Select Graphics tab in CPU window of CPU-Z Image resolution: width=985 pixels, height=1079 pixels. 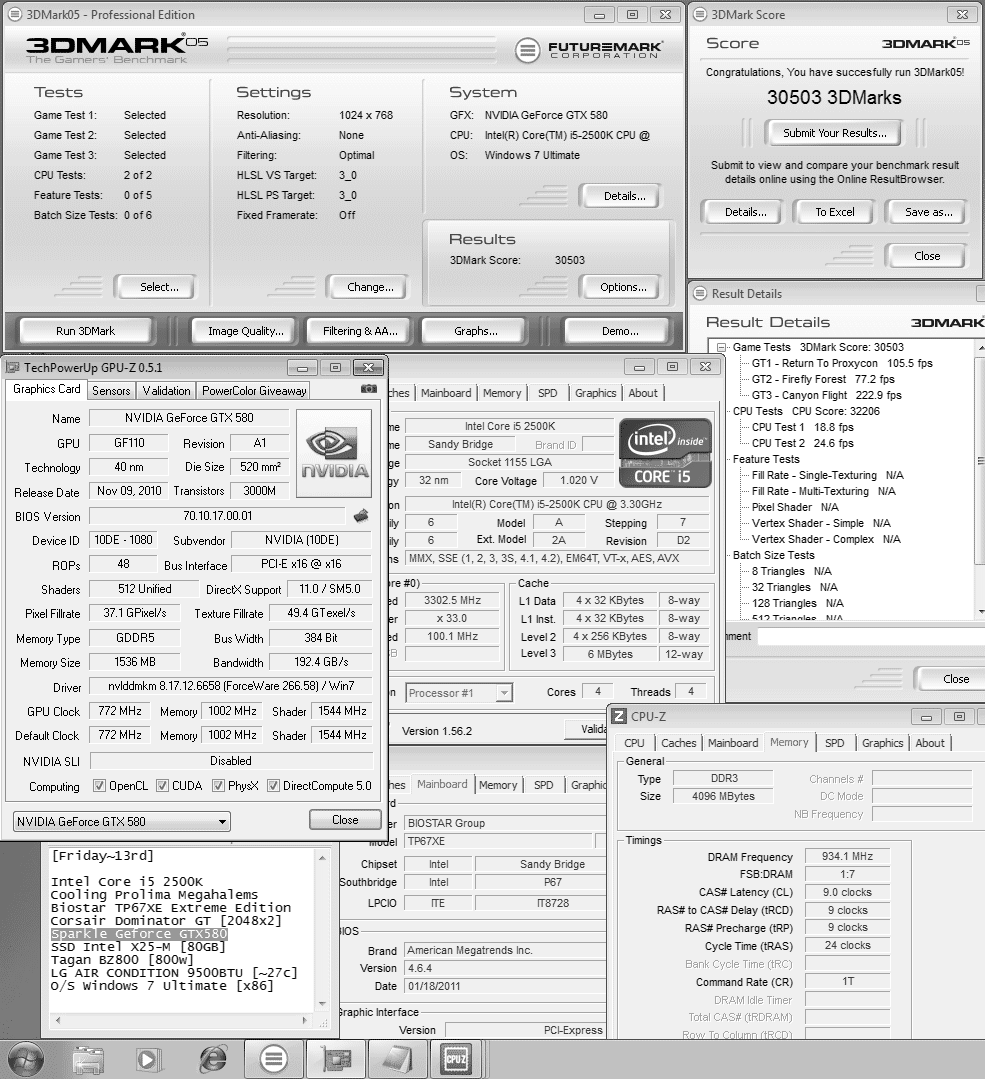pyautogui.click(x=595, y=393)
